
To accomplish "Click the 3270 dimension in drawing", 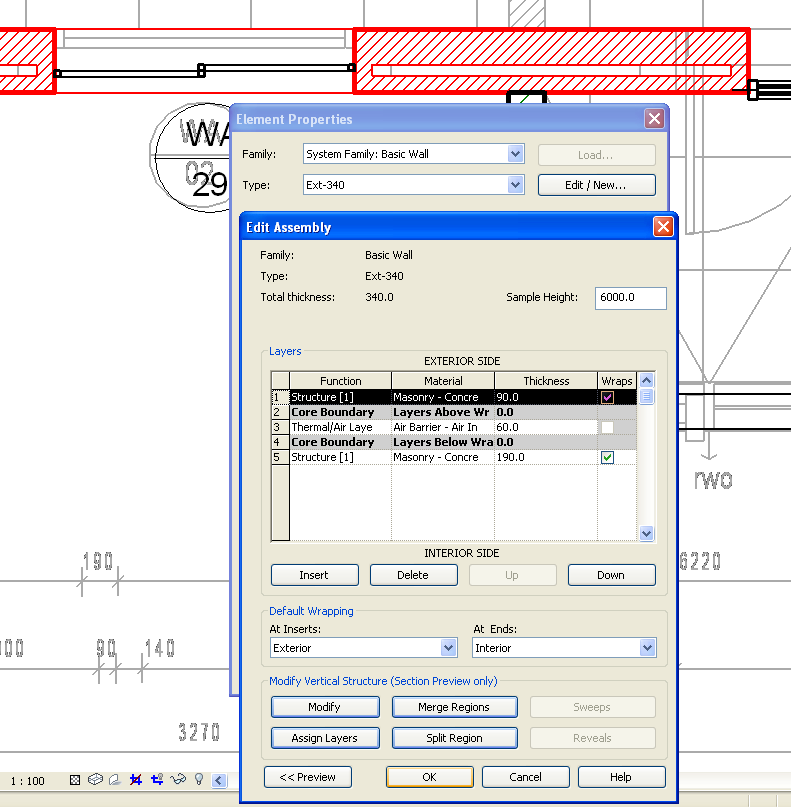I will 199,731.
